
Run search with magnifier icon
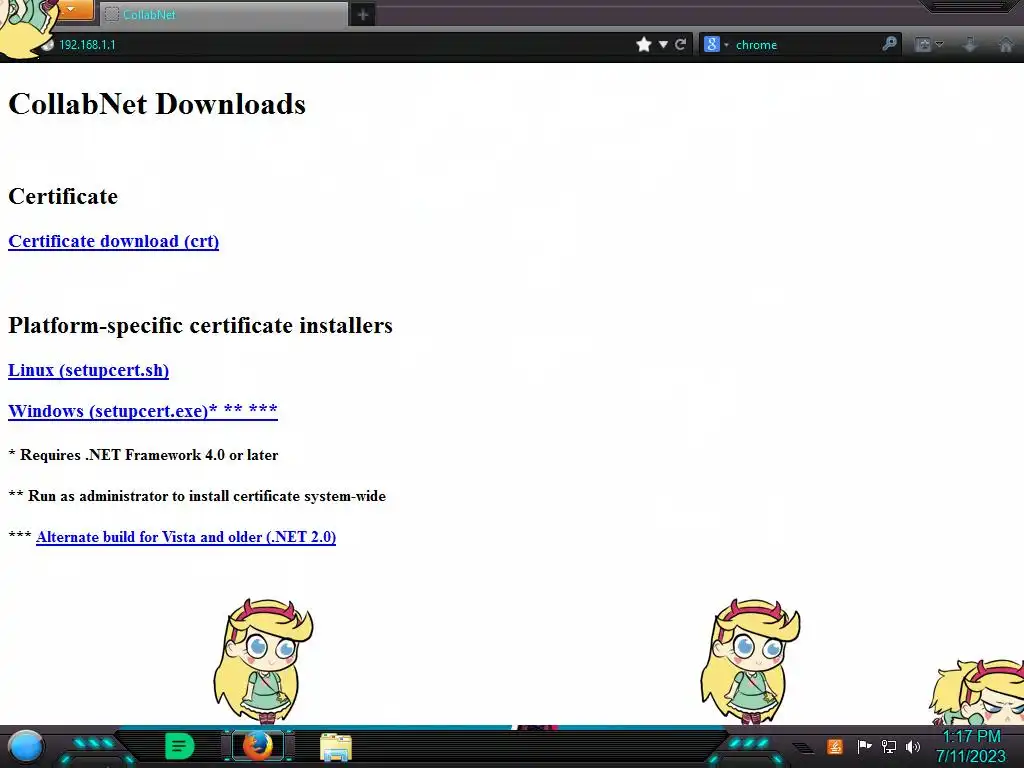889,44
